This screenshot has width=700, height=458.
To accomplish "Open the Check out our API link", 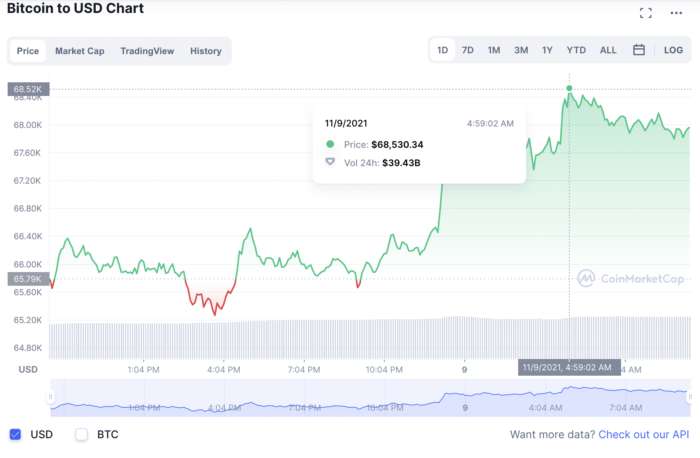I will pyautogui.click(x=644, y=435).
